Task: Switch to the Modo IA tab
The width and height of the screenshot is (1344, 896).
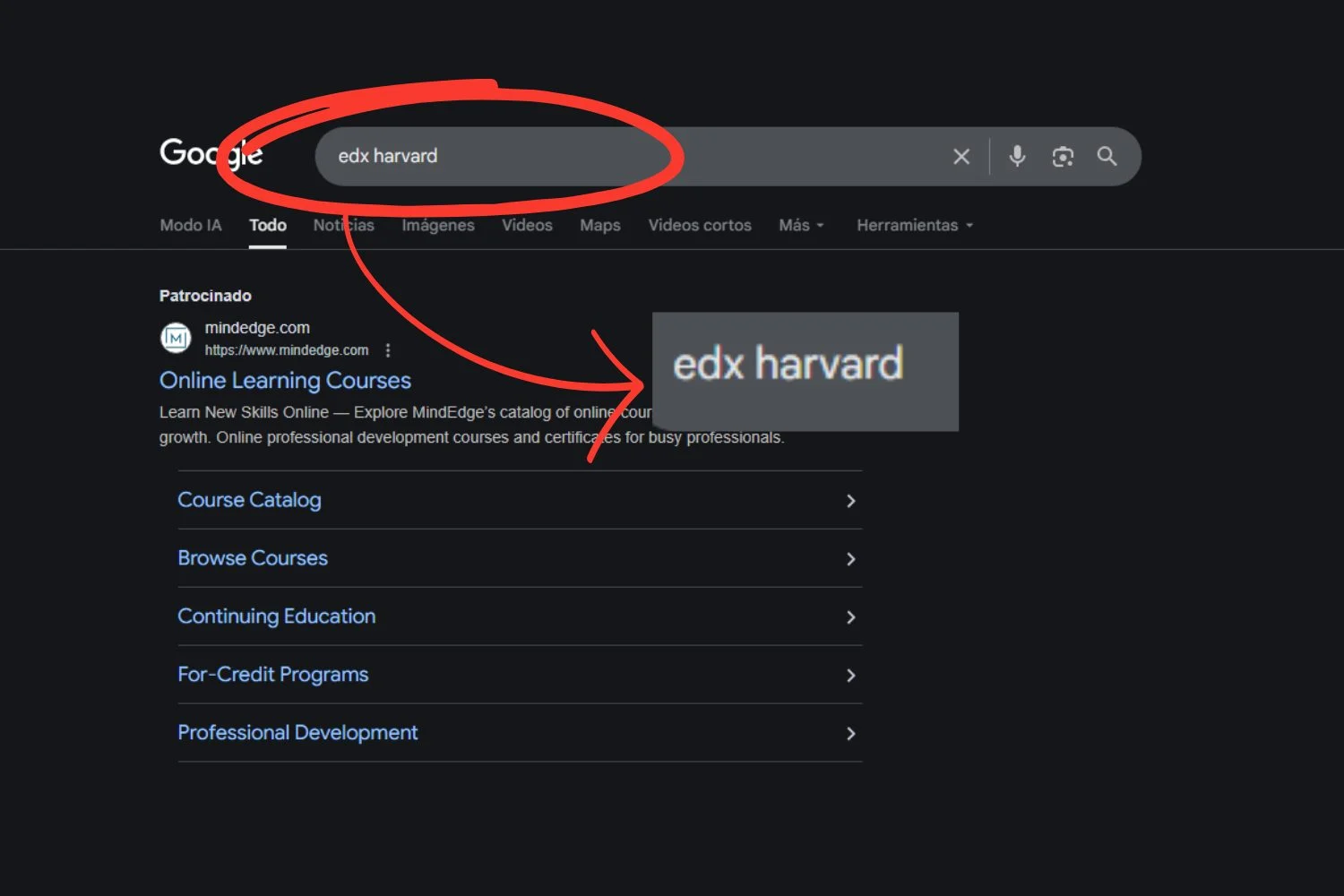Action: tap(190, 226)
